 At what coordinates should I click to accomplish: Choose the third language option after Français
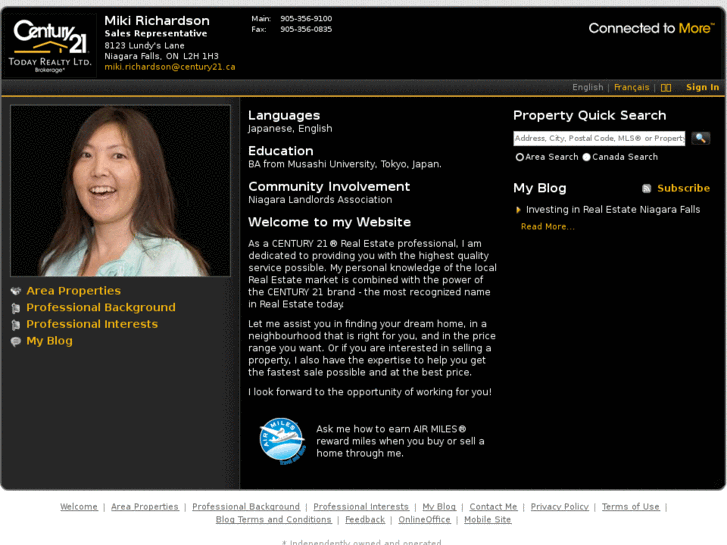[x=666, y=87]
